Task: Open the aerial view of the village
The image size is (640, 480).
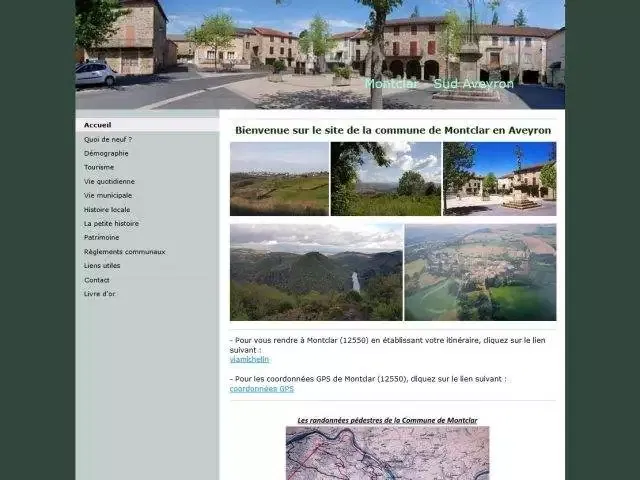Action: [480, 272]
